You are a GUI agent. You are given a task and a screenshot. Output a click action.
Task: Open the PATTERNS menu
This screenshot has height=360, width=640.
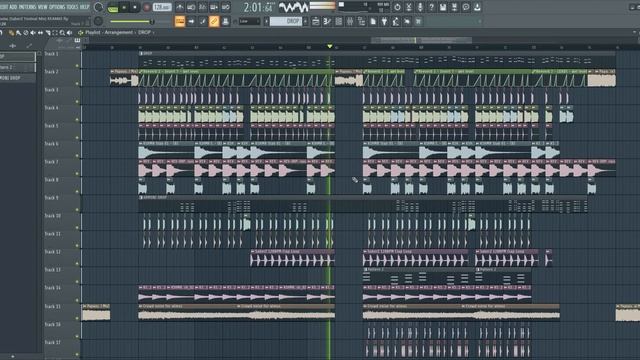tap(27, 7)
